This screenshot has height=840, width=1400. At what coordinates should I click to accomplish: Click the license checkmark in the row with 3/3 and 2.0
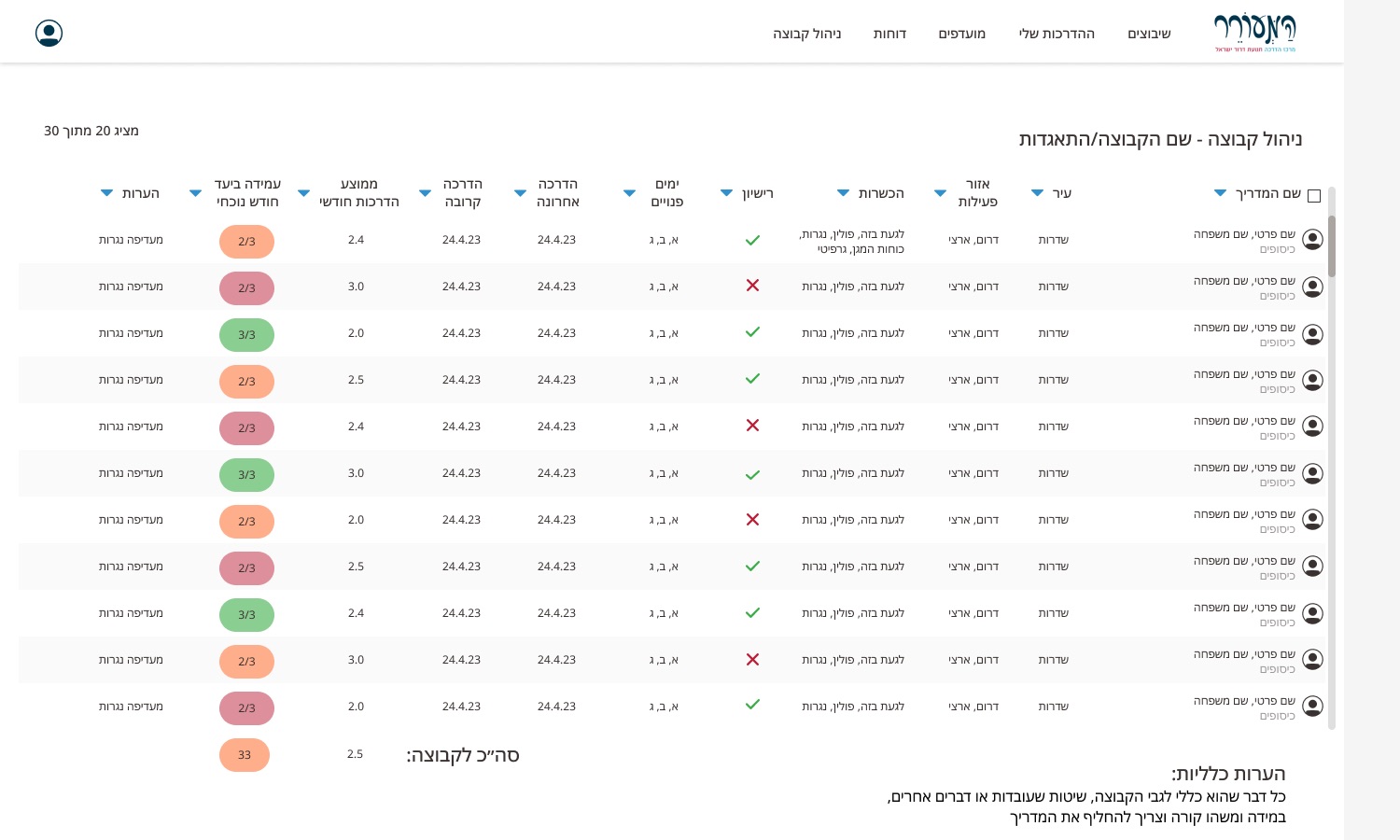click(752, 332)
